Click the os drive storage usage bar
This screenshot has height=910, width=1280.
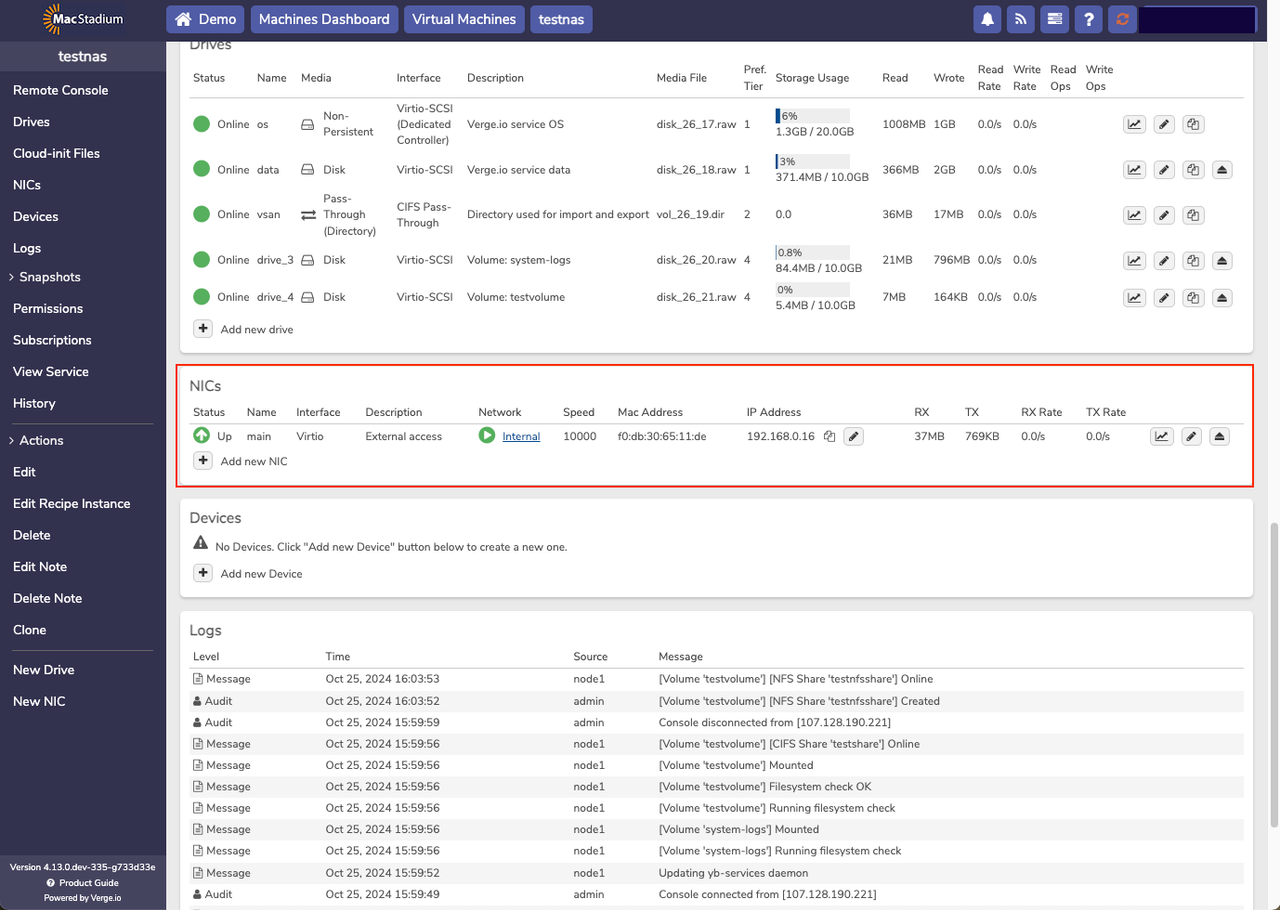pyautogui.click(x=812, y=116)
